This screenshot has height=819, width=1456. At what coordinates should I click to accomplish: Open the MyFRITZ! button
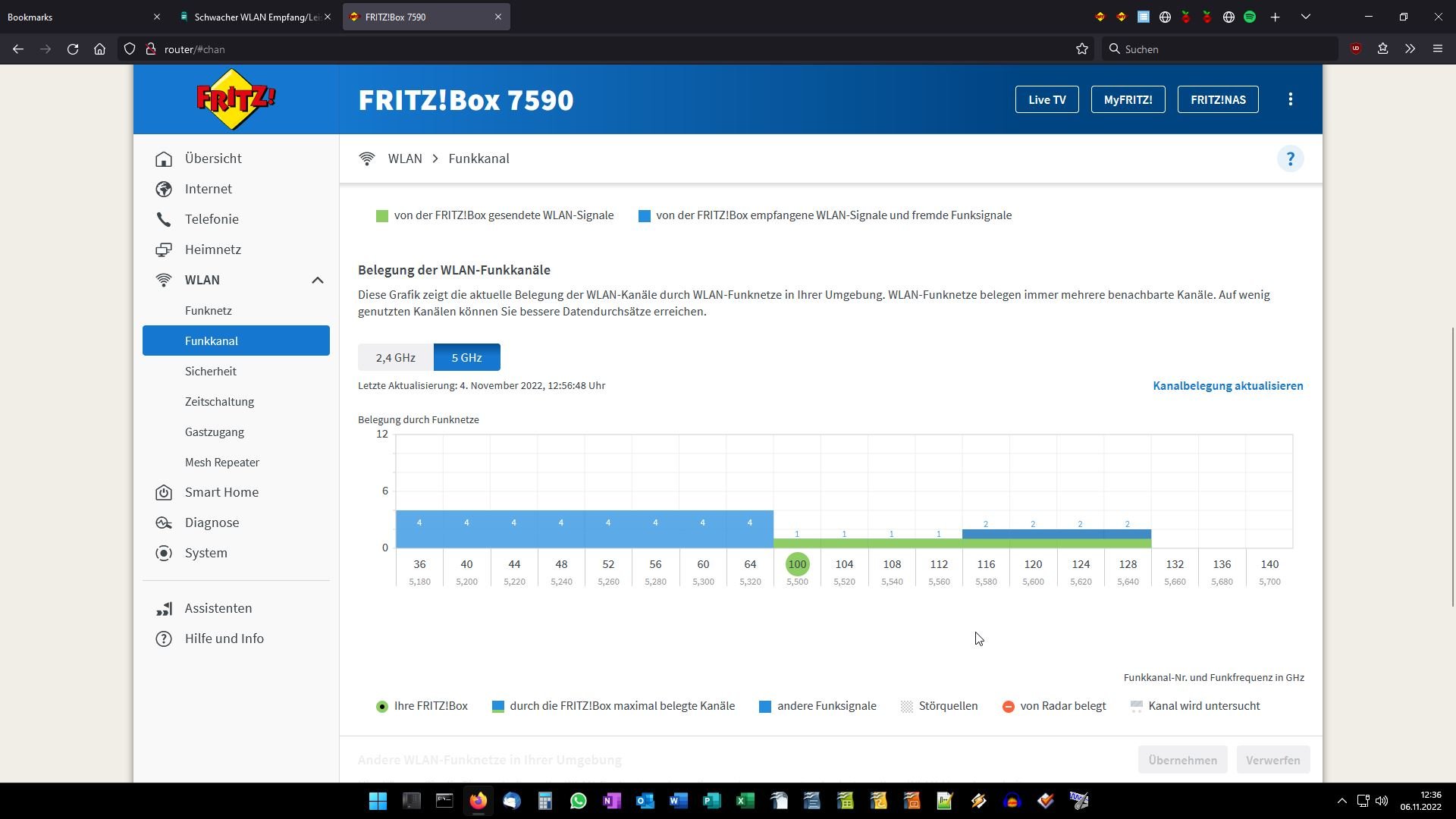coord(1128,99)
